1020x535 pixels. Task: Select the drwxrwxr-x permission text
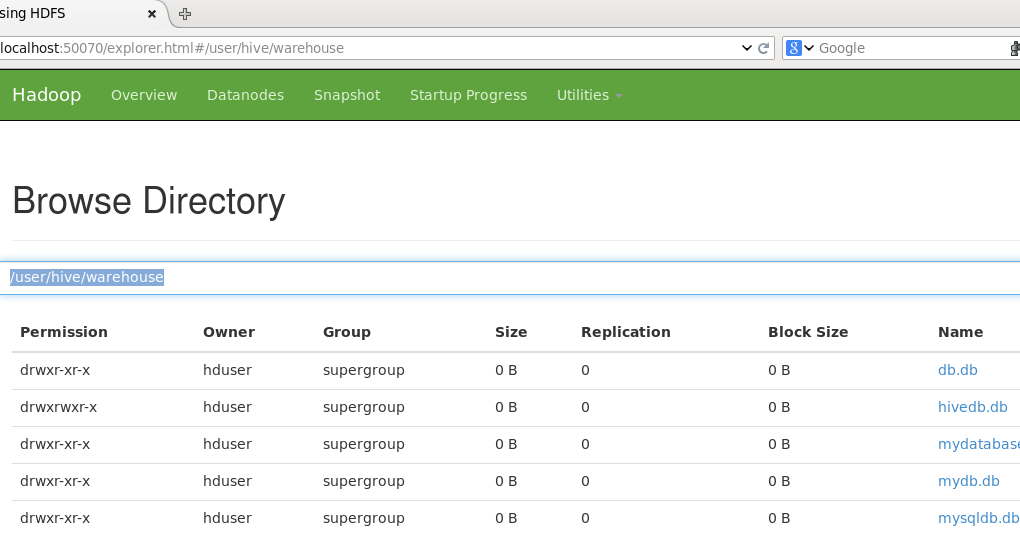pyautogui.click(x=59, y=407)
